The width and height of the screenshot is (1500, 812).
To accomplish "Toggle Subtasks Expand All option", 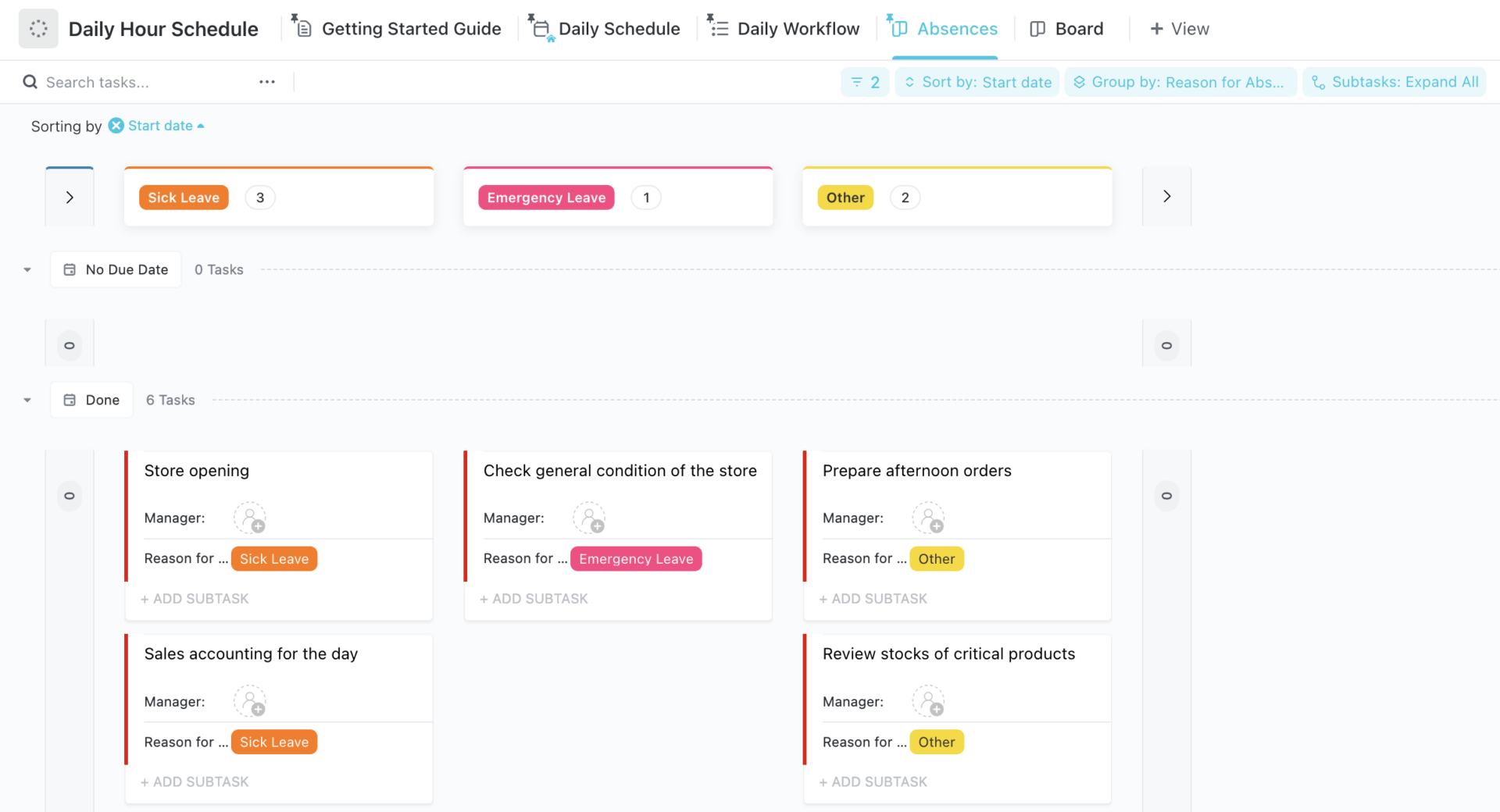I will [1395, 82].
